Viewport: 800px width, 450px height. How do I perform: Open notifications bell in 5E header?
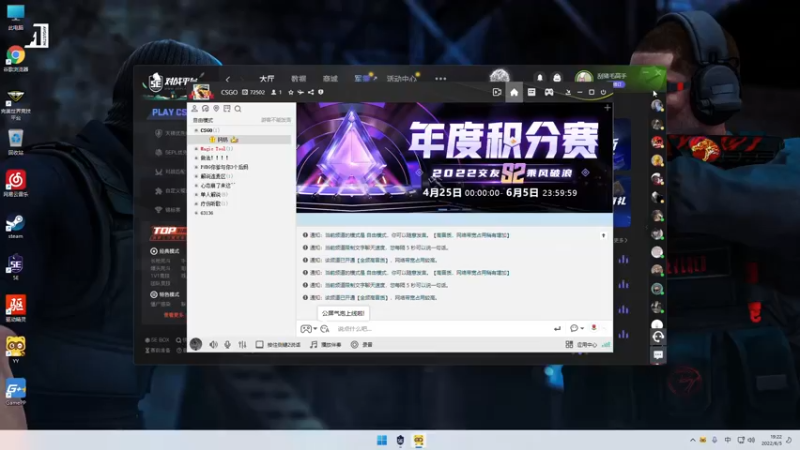(x=540, y=78)
